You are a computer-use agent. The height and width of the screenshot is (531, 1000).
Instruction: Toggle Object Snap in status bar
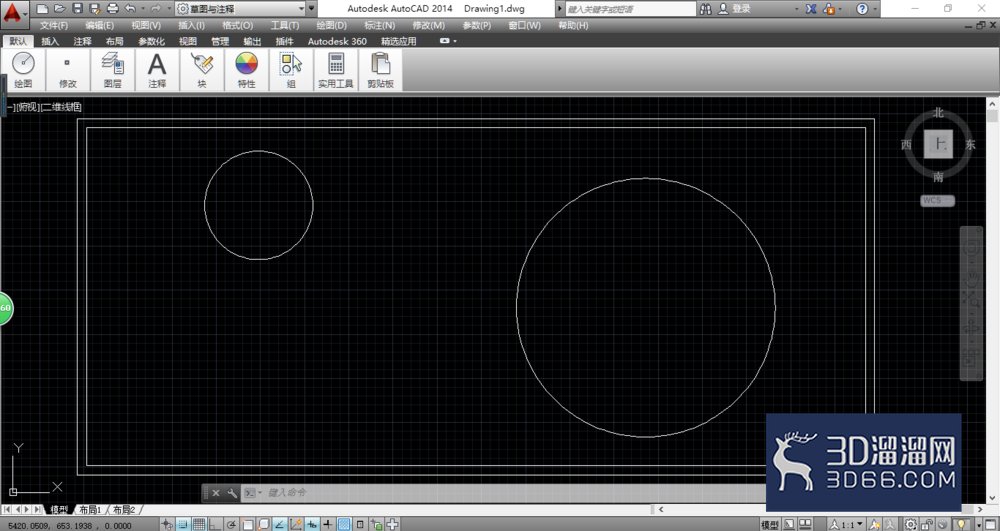coord(247,524)
